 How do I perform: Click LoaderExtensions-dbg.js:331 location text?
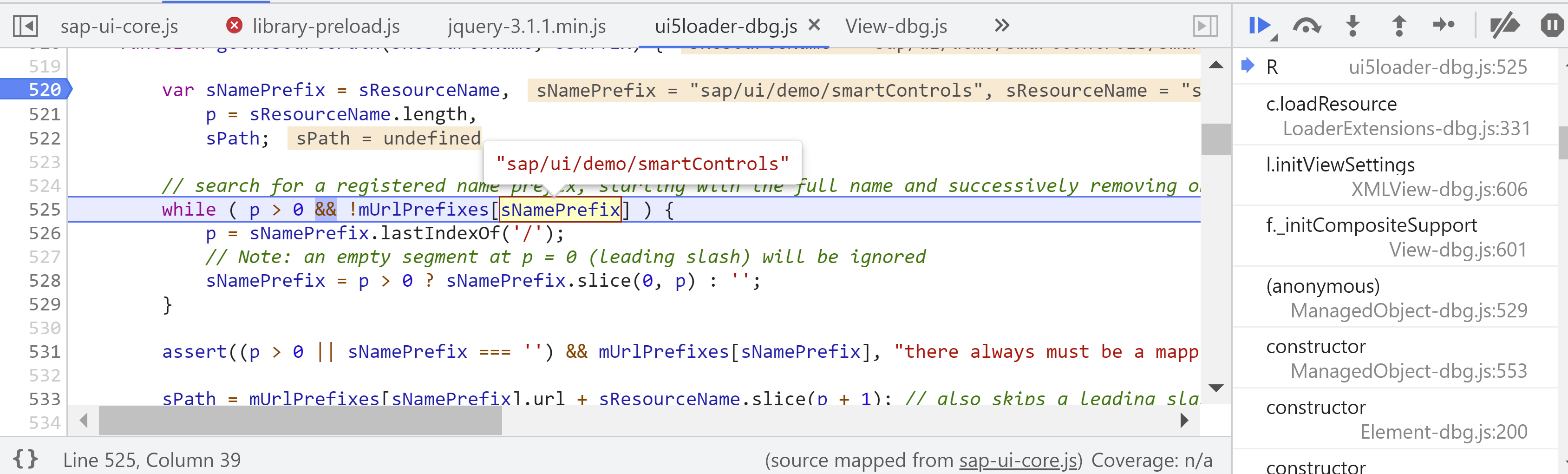[1406, 129]
